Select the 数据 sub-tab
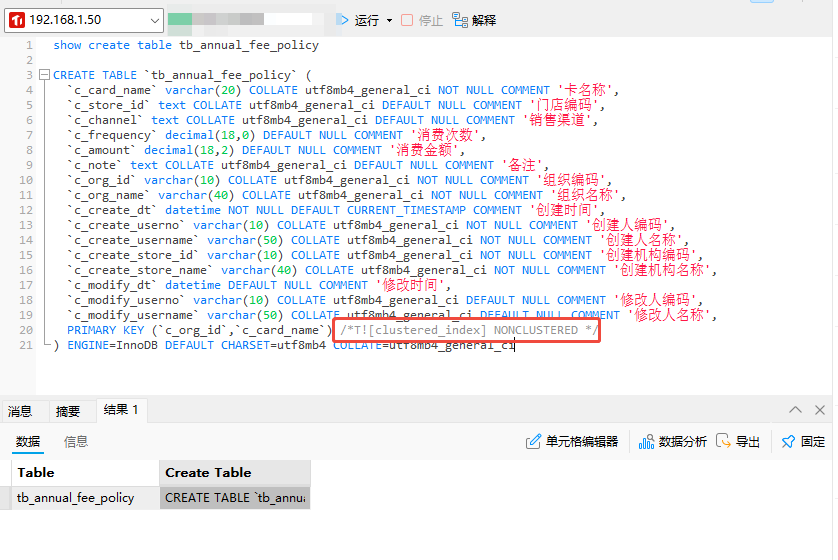This screenshot has height=560, width=838. click(x=28, y=441)
